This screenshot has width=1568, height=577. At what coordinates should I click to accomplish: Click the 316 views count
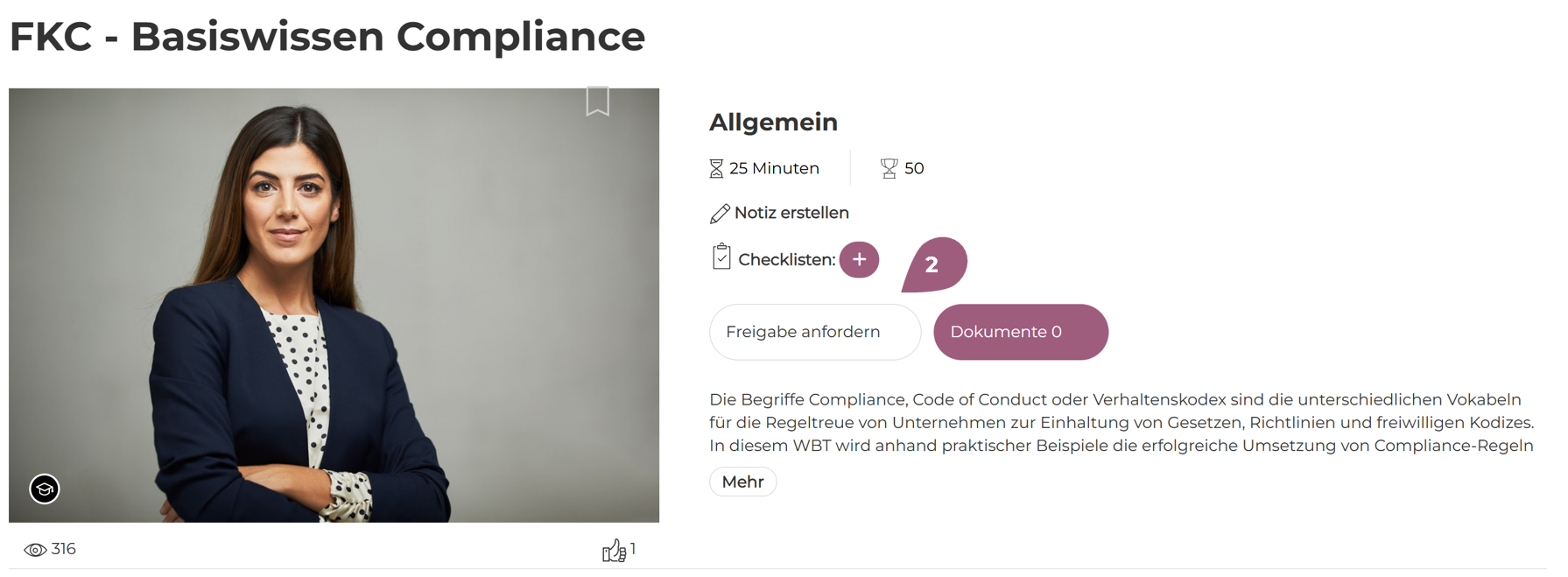(64, 549)
